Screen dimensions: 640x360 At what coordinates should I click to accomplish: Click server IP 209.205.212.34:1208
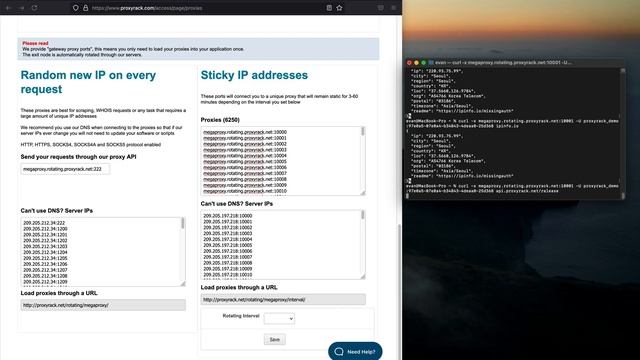(45, 276)
